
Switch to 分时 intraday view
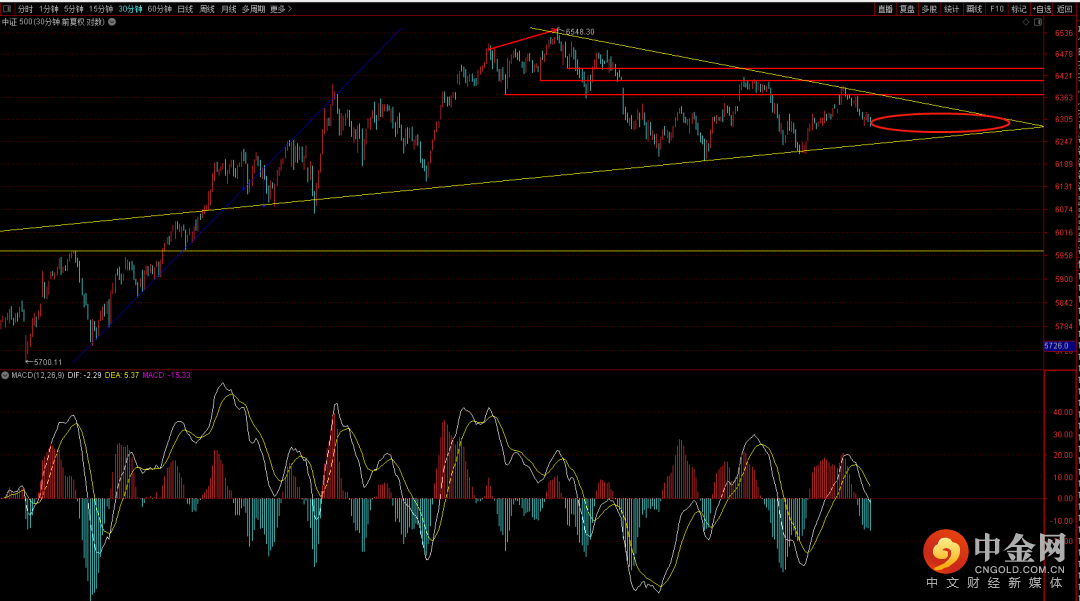point(25,9)
